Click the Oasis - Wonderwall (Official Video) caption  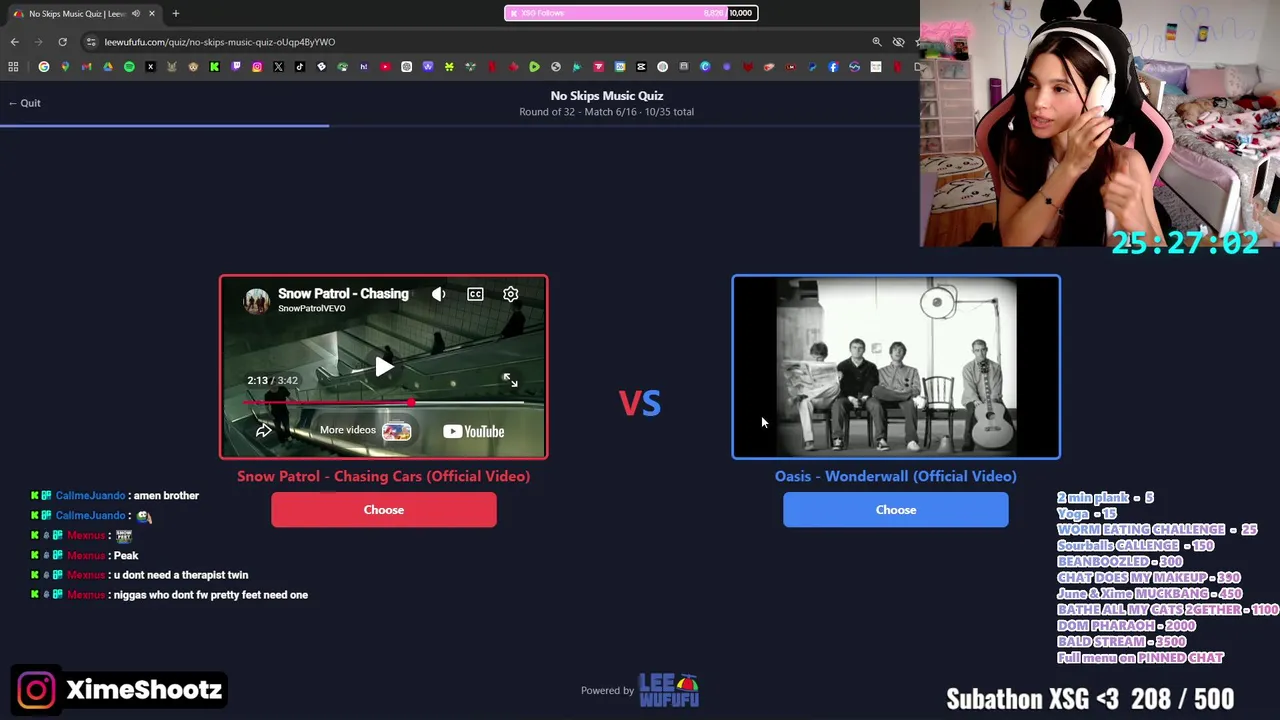click(896, 476)
